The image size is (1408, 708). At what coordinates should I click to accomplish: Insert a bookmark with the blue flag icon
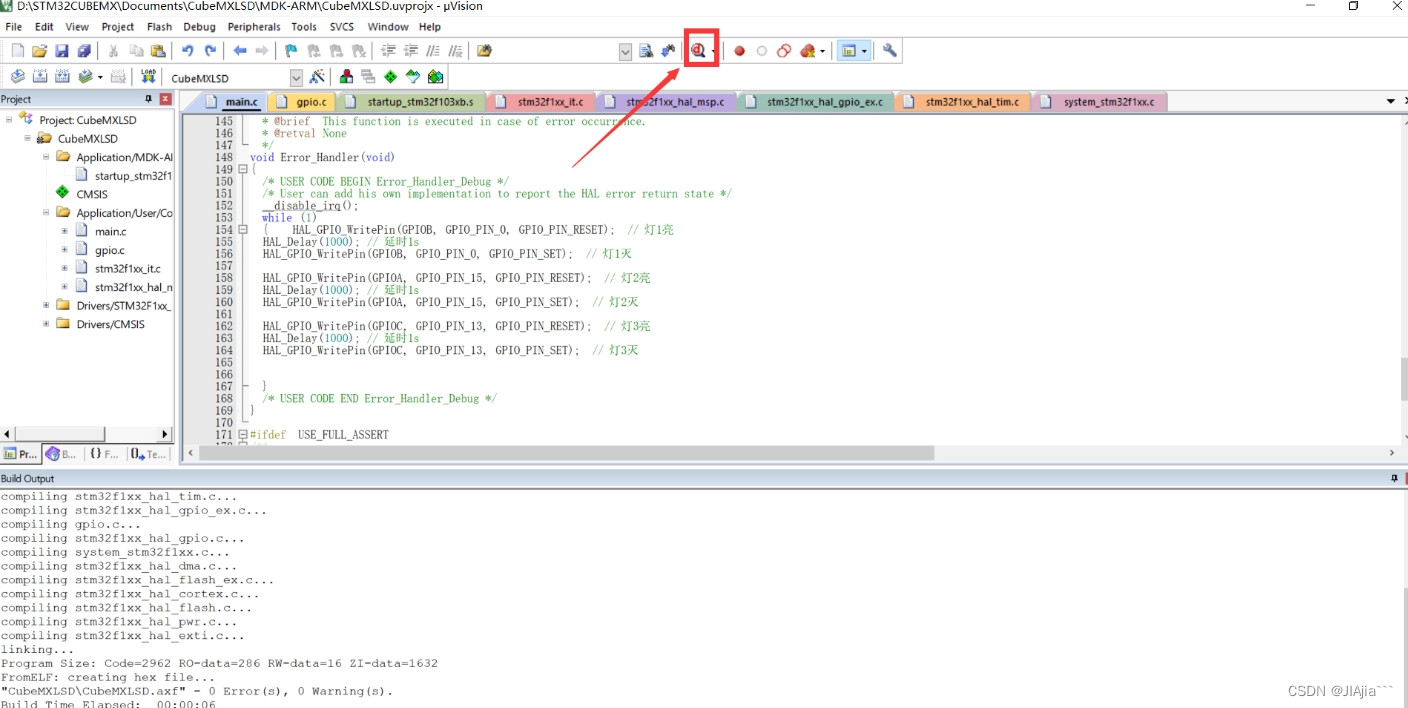291,51
